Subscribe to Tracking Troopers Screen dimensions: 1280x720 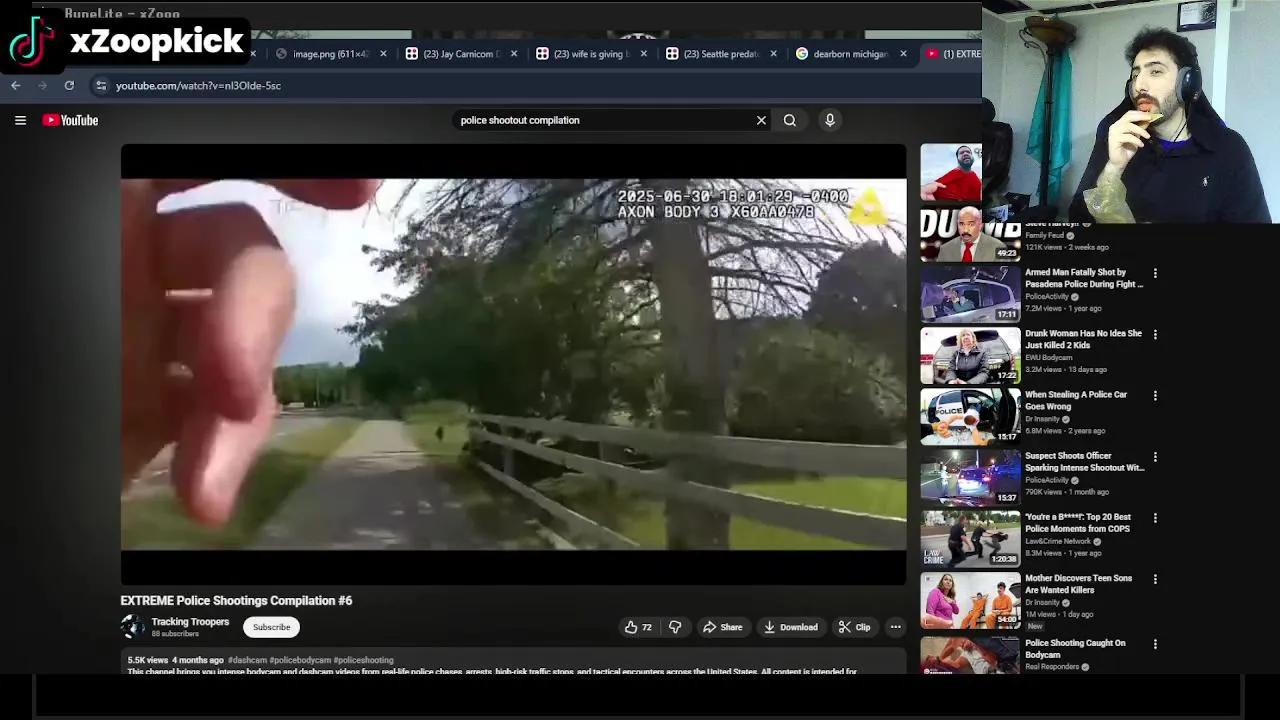(x=271, y=627)
